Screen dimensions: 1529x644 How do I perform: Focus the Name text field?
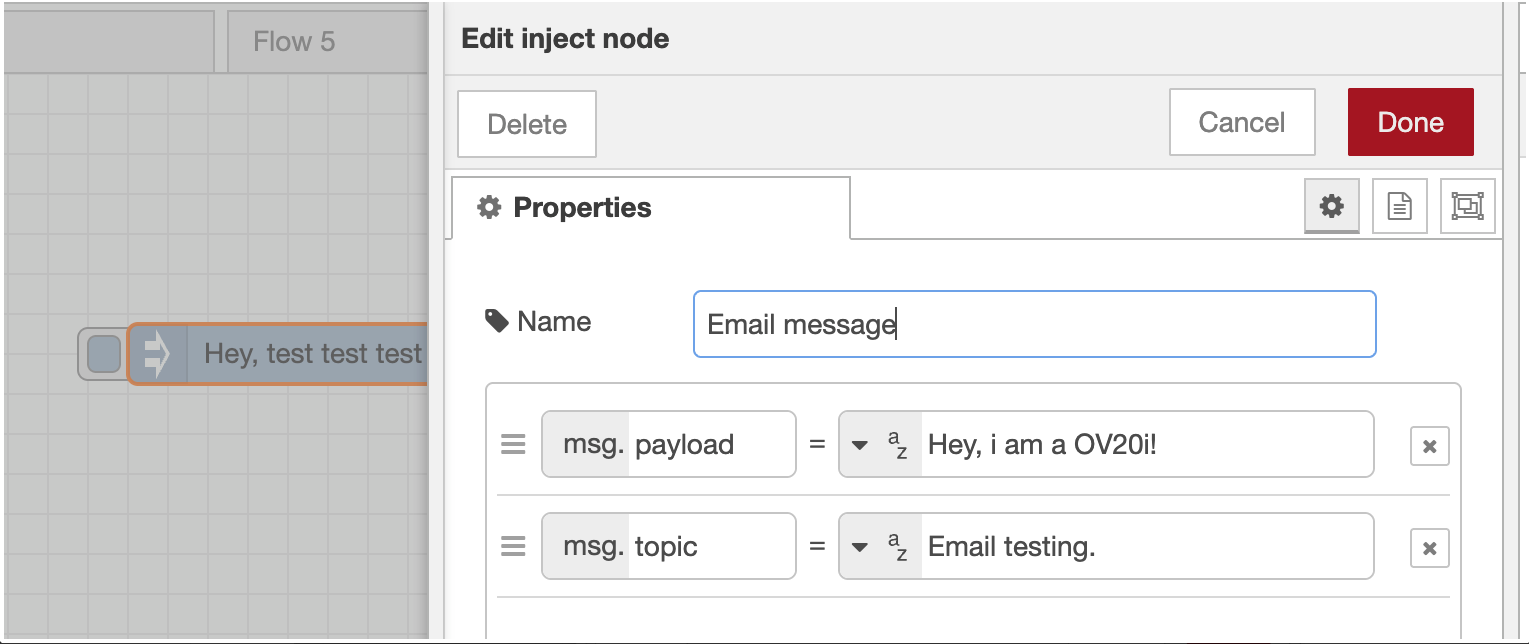[1034, 324]
